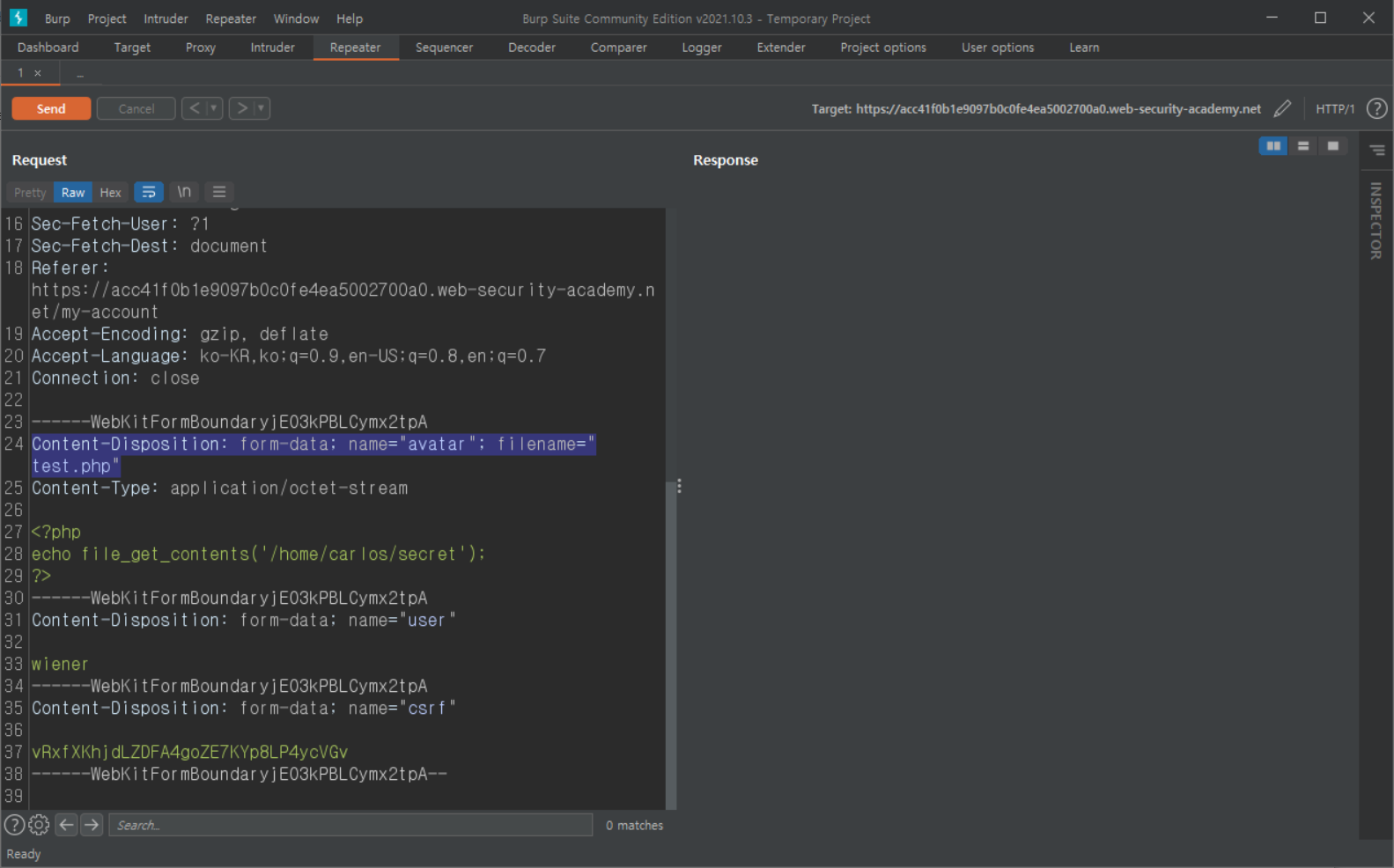This screenshot has width=1394, height=868.
Task: Click the INSPECTOR vertical label
Action: point(1376,220)
